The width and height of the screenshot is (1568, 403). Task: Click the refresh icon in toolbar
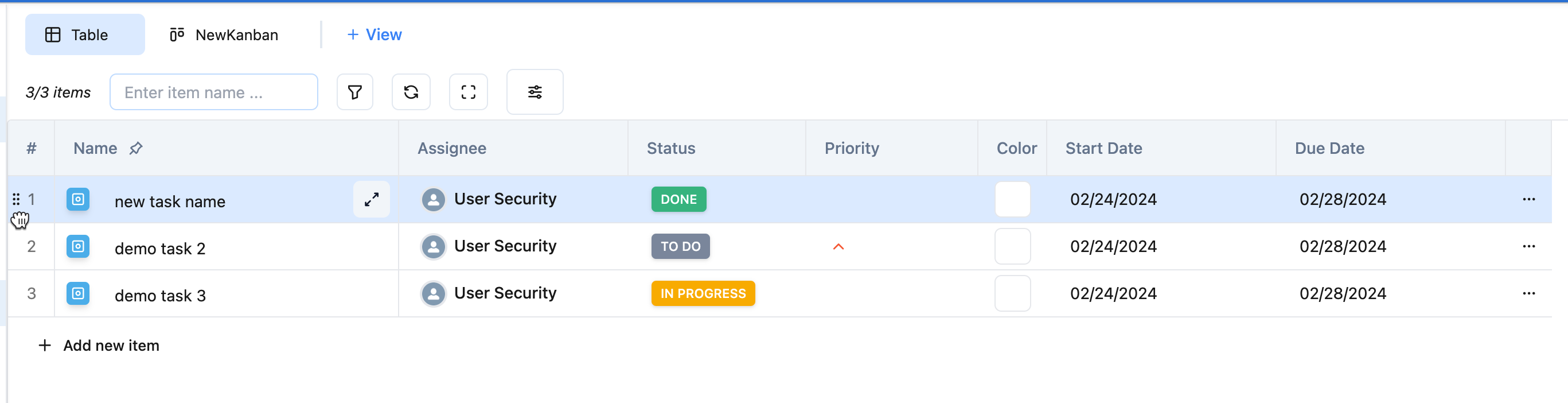[x=411, y=92]
